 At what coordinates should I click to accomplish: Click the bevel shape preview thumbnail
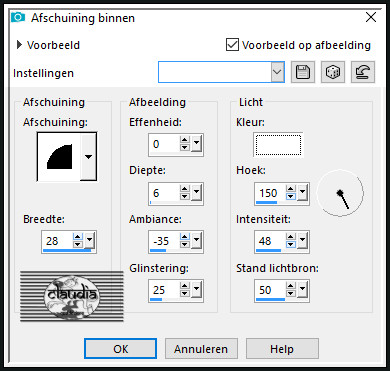59,157
